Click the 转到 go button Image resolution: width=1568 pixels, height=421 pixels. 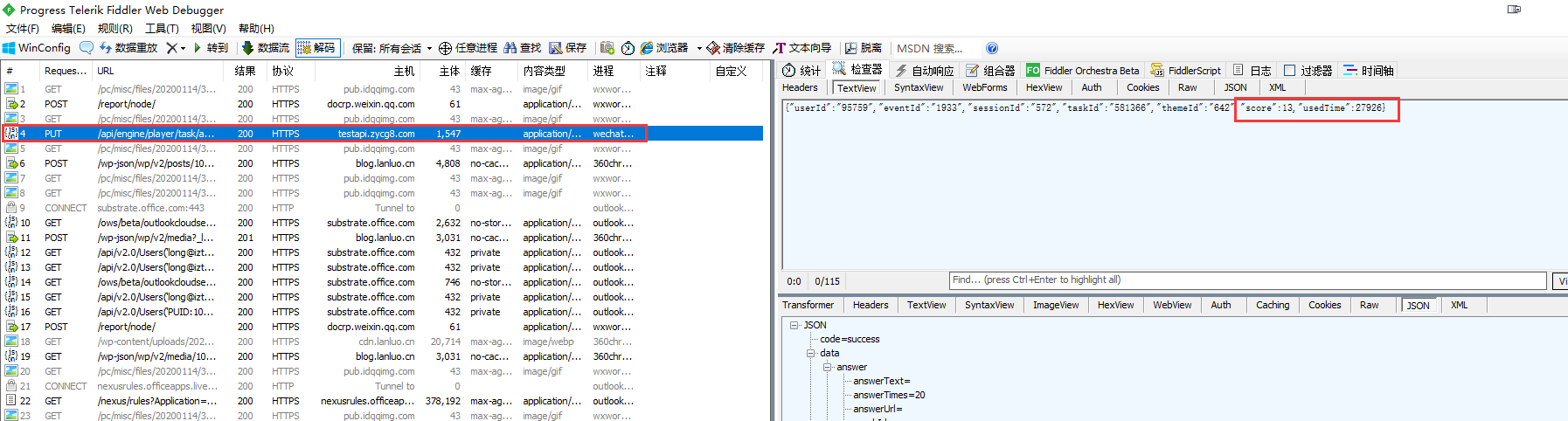click(211, 48)
